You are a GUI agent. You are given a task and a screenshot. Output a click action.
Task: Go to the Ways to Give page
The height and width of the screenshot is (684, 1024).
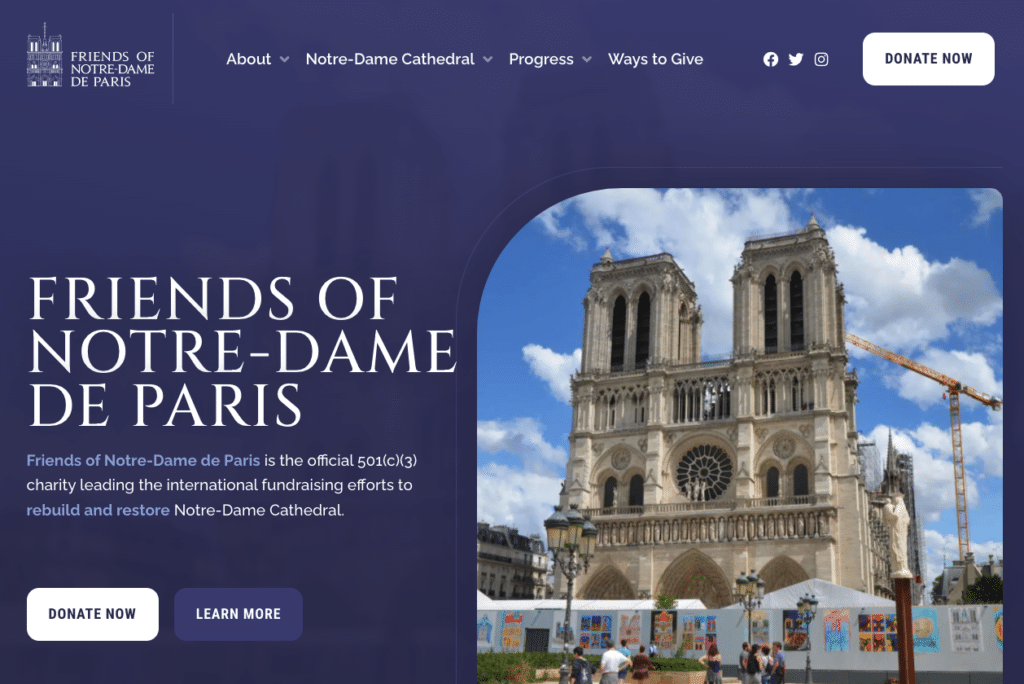[x=656, y=59]
